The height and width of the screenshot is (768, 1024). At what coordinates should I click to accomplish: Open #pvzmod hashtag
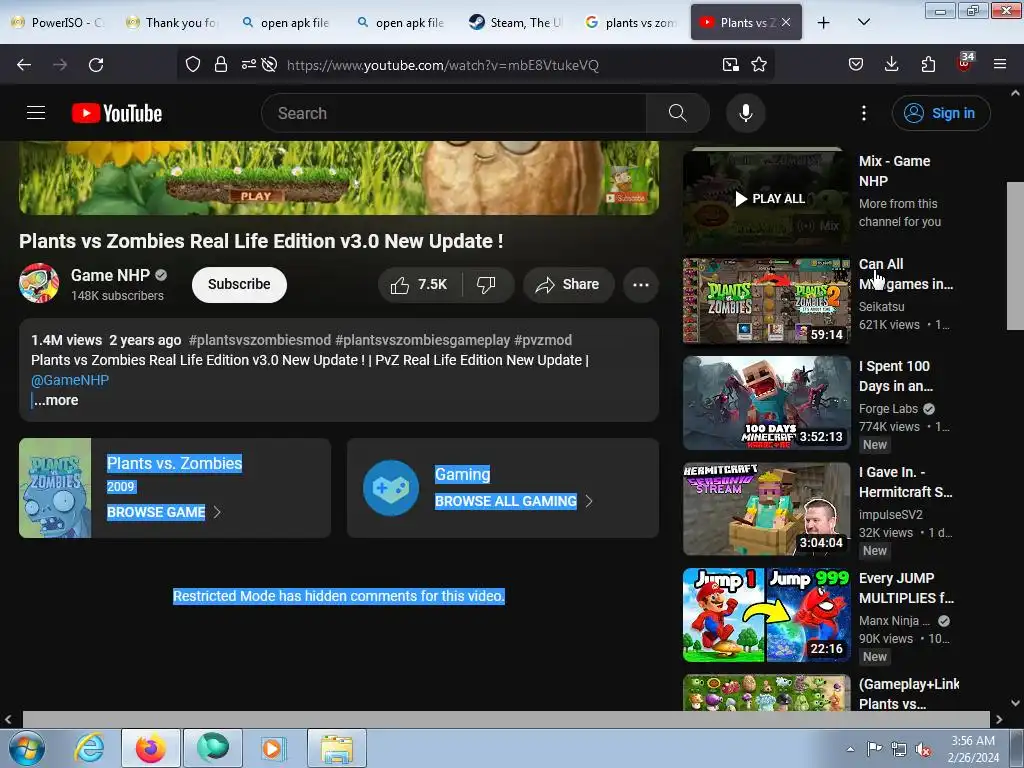[543, 340]
